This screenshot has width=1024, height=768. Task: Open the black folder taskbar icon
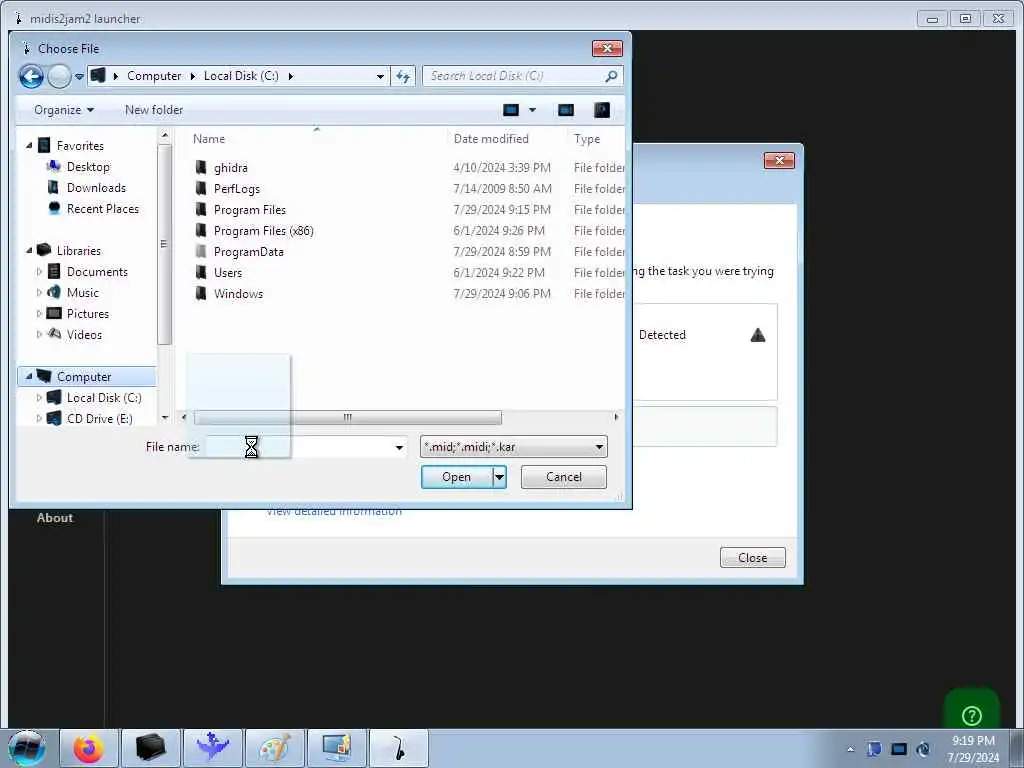click(150, 748)
